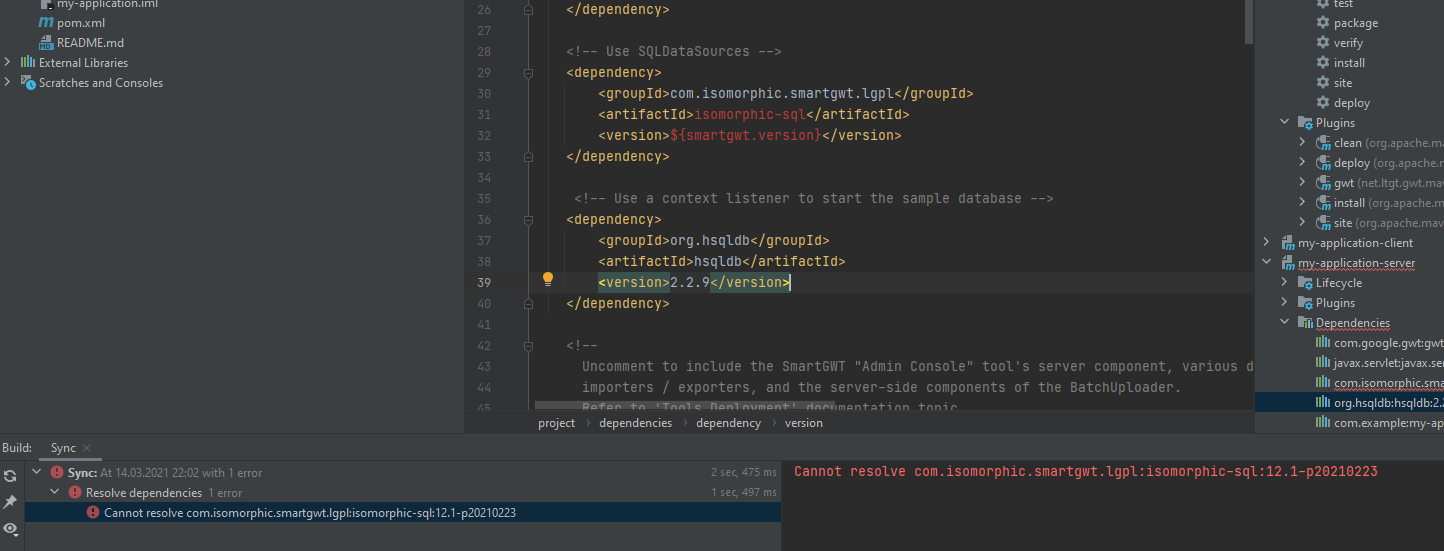Click the Lifecycle folder icon under my-application-server
This screenshot has height=551, width=1444.
tap(1305, 283)
